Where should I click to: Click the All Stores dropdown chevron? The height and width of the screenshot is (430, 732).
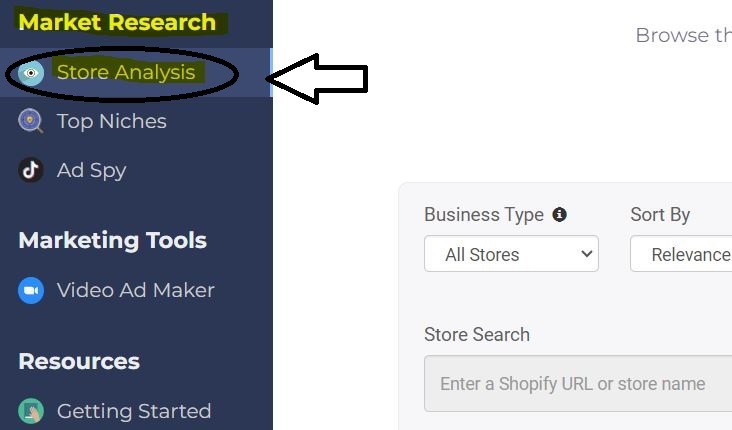(586, 254)
